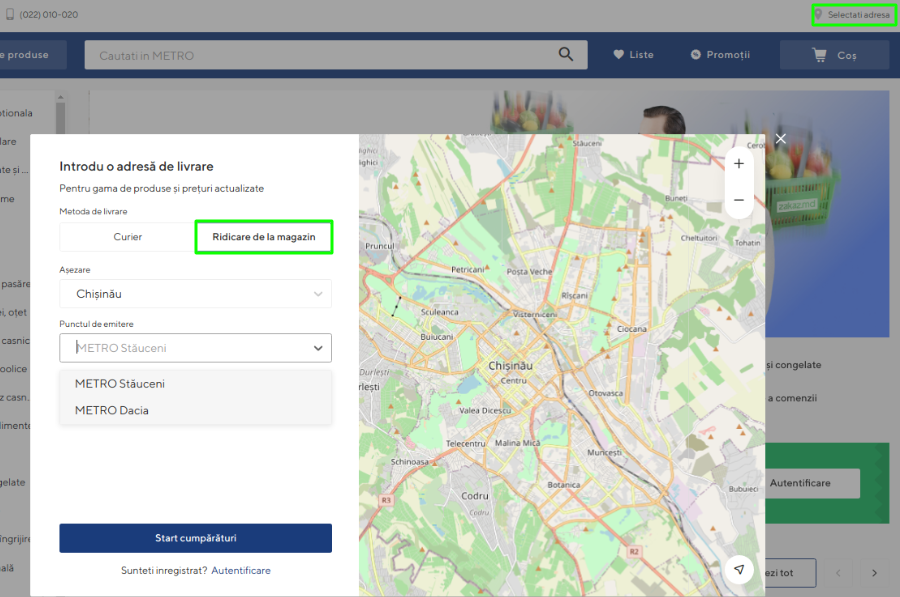
Task: Choose METRO Dacia from the list
Action: (x=112, y=410)
